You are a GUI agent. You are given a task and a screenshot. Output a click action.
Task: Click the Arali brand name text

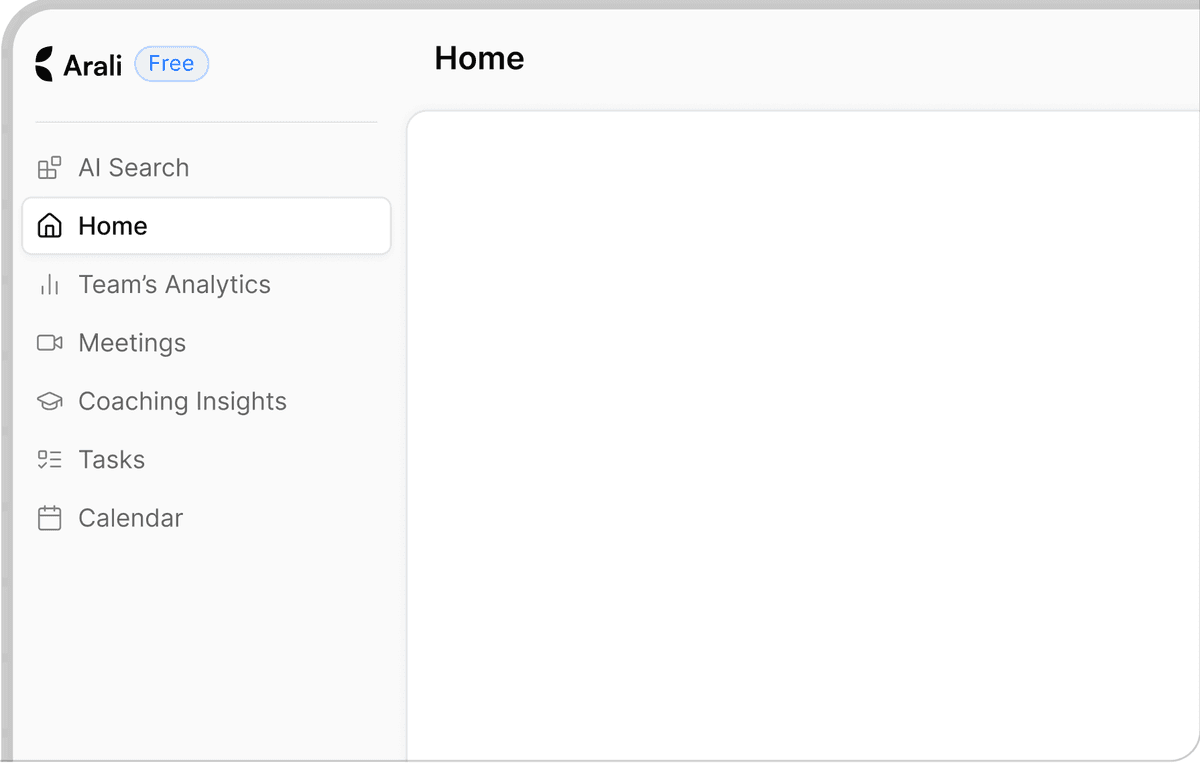coord(92,65)
